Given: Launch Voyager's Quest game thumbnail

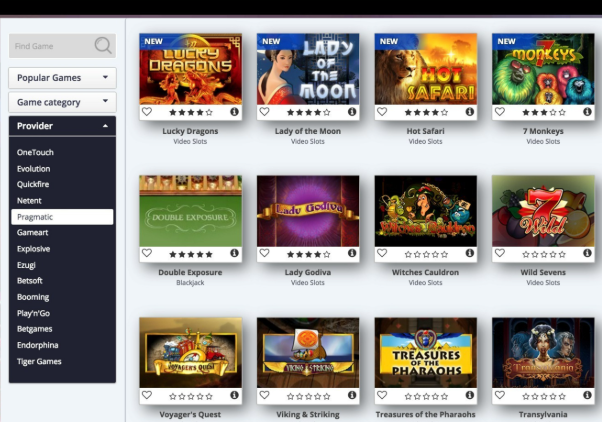Looking at the screenshot, I should pos(190,352).
